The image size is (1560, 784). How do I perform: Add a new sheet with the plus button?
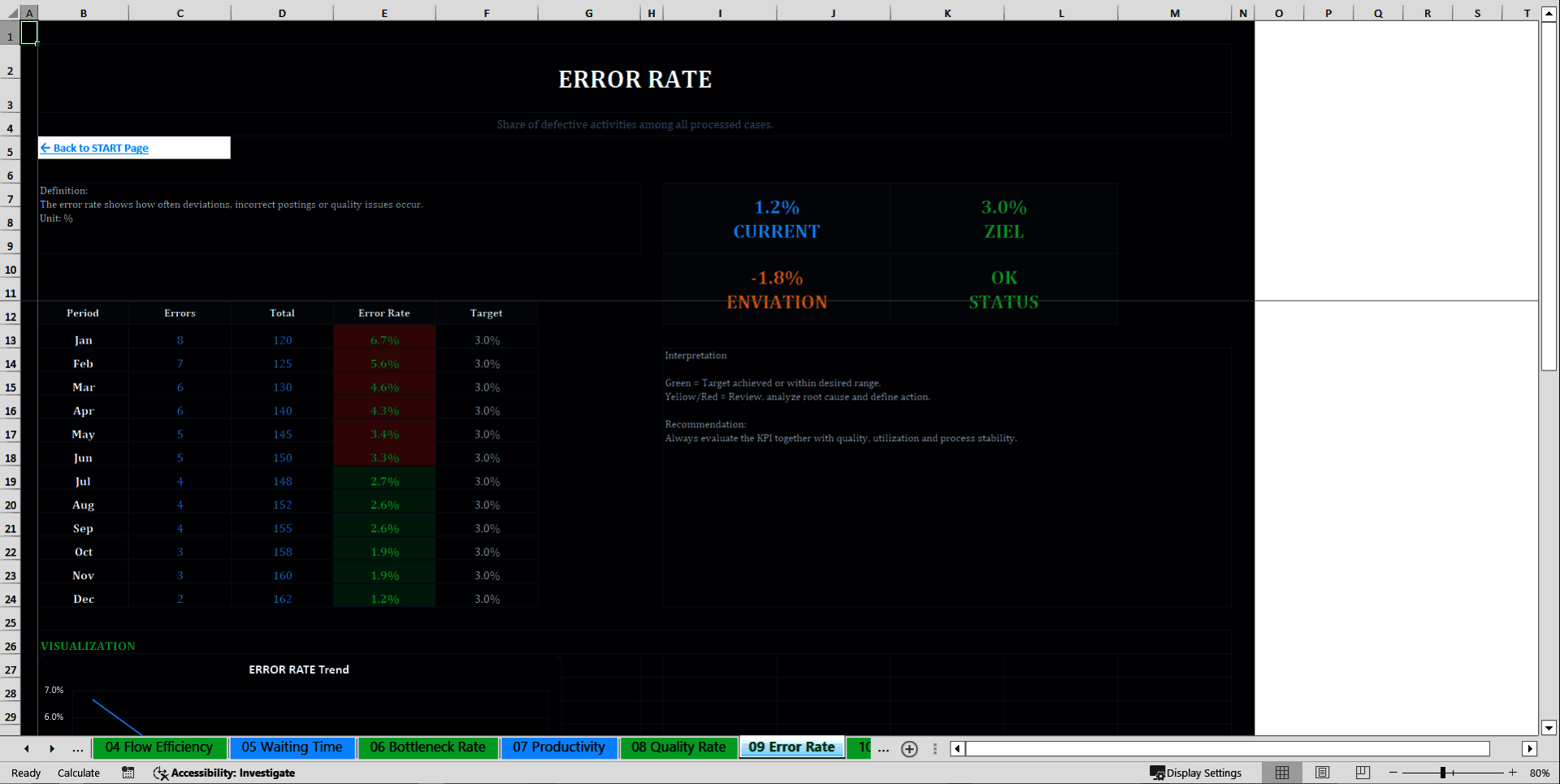point(909,749)
